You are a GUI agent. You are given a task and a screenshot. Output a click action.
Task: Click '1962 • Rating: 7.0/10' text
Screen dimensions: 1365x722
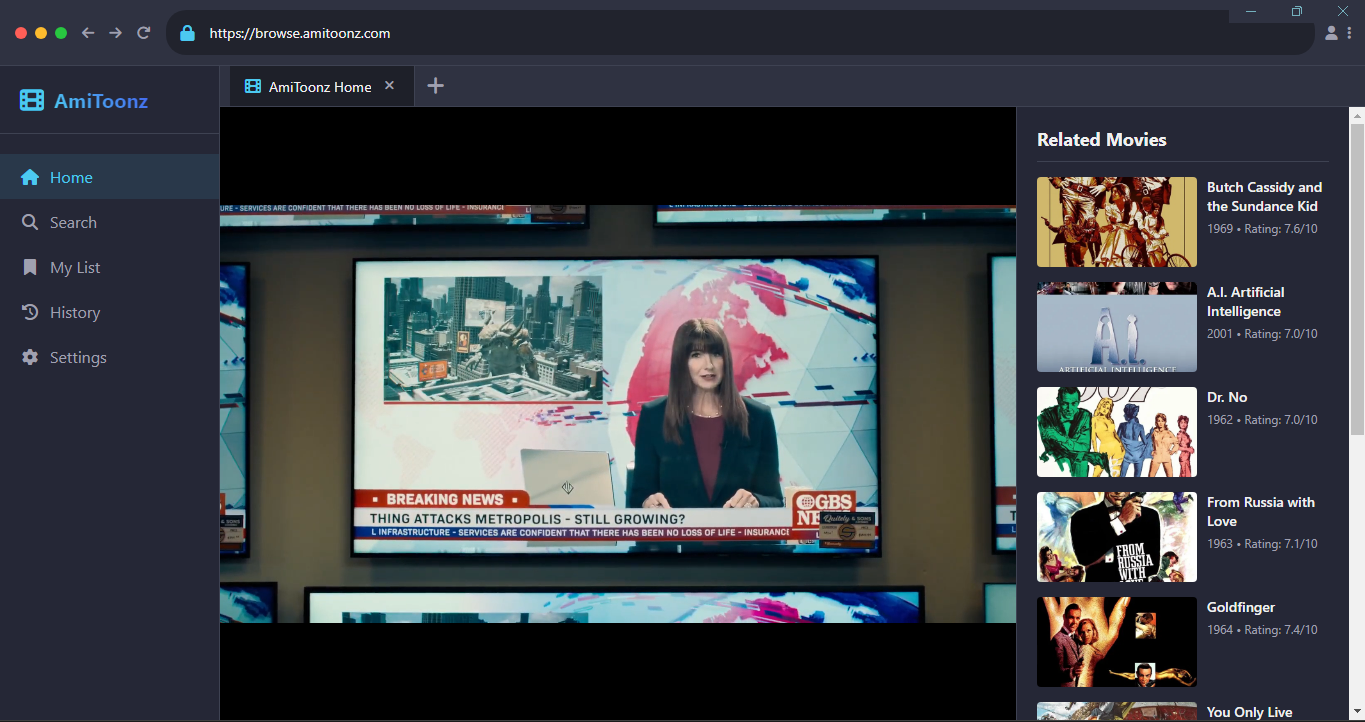coord(1262,420)
